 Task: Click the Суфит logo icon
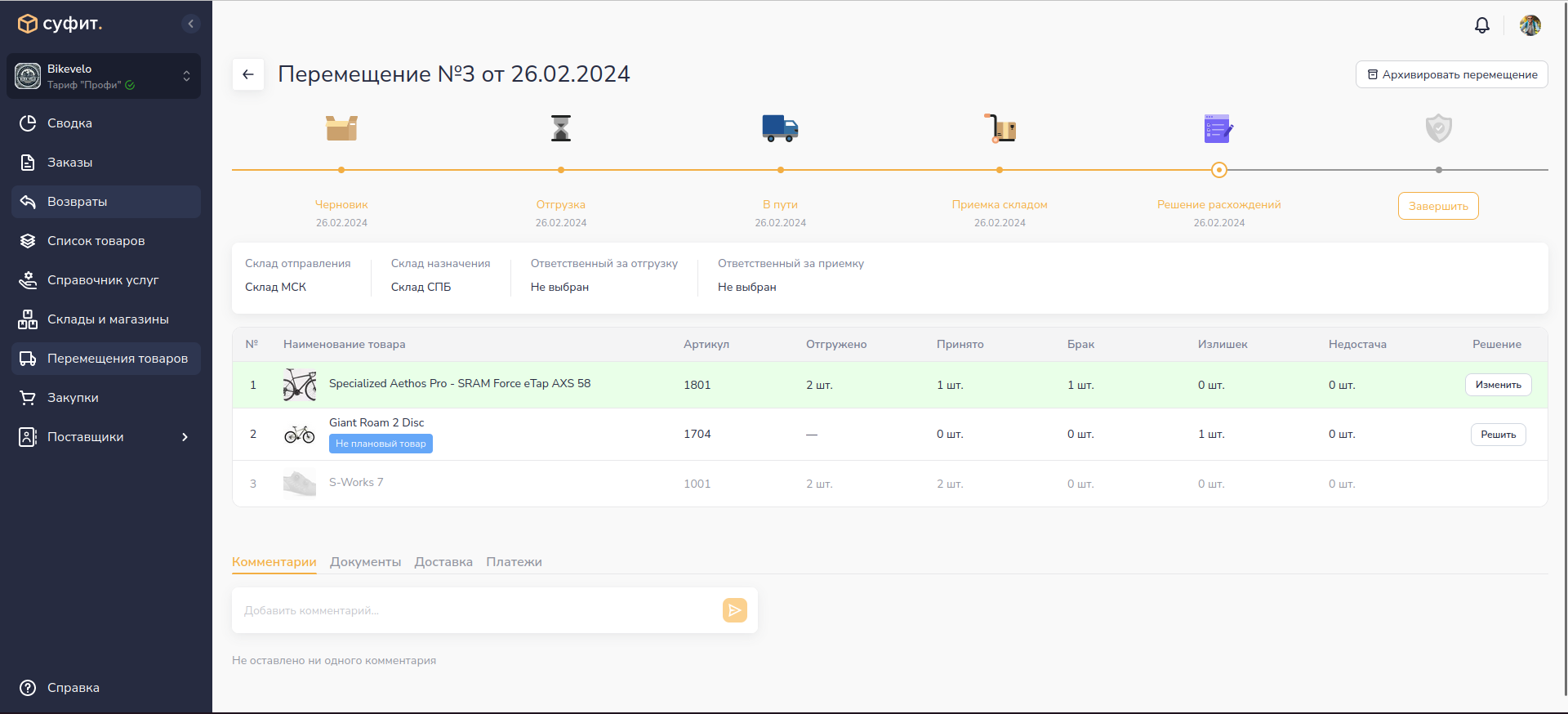(x=27, y=24)
